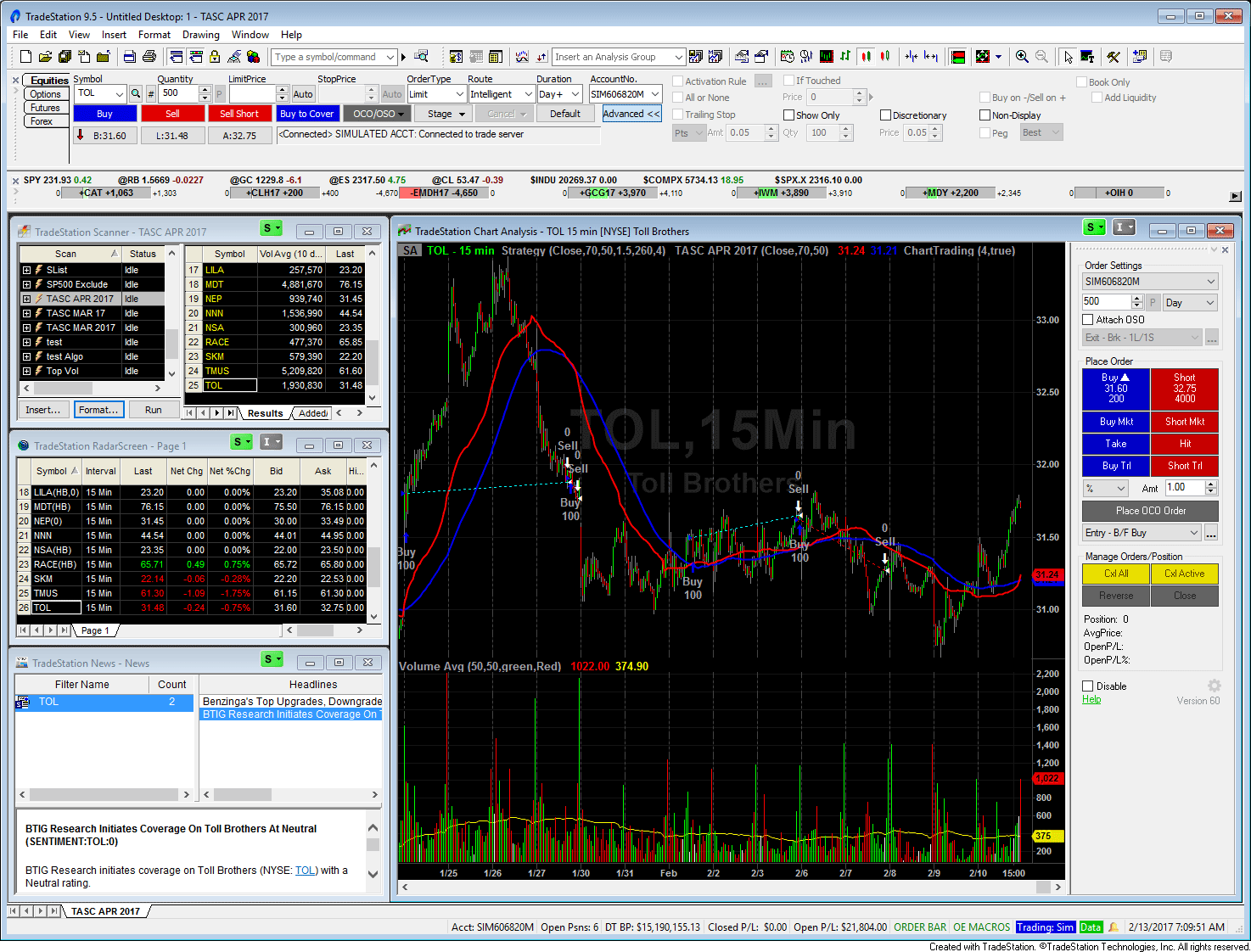The image size is (1251, 952).
Task: Click the gear settings icon in chart trading panel
Action: (x=1215, y=686)
